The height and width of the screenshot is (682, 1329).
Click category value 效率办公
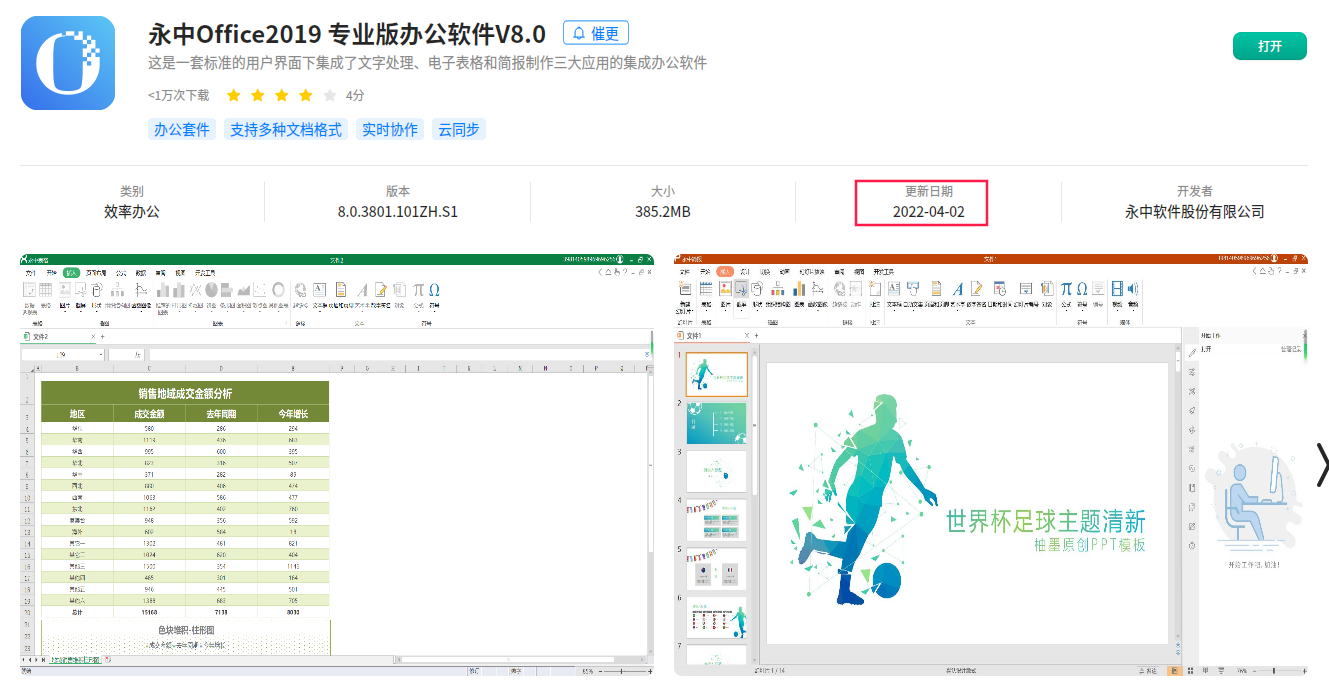[x=132, y=212]
